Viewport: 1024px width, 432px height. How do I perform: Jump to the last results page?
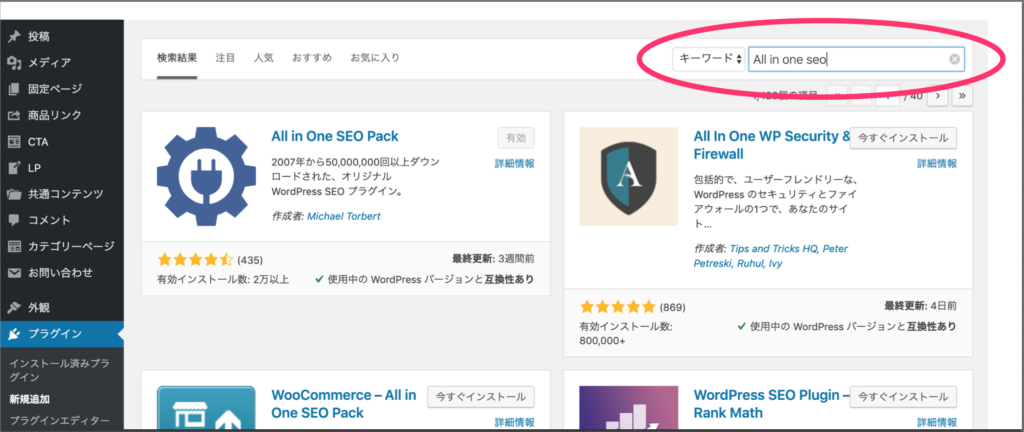[x=963, y=96]
